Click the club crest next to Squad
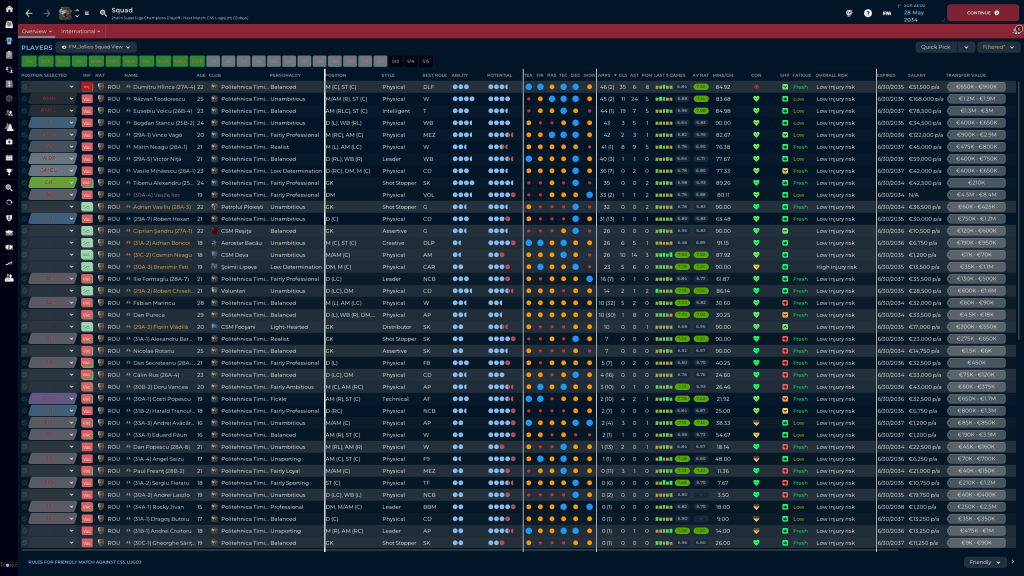This screenshot has height=576, width=1024. pyautogui.click(x=66, y=13)
